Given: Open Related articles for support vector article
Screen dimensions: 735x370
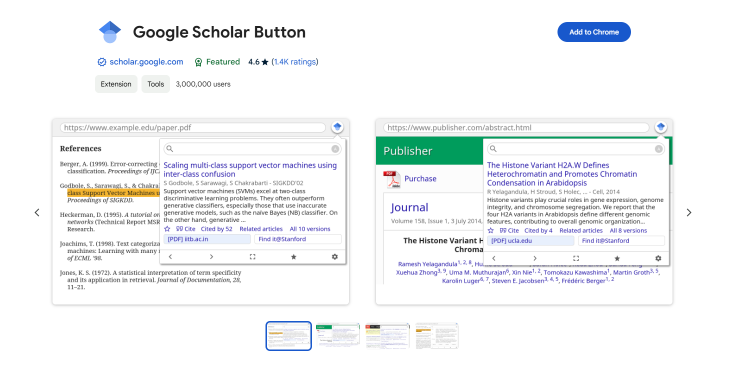Looking at the screenshot, I should click(x=261, y=229).
